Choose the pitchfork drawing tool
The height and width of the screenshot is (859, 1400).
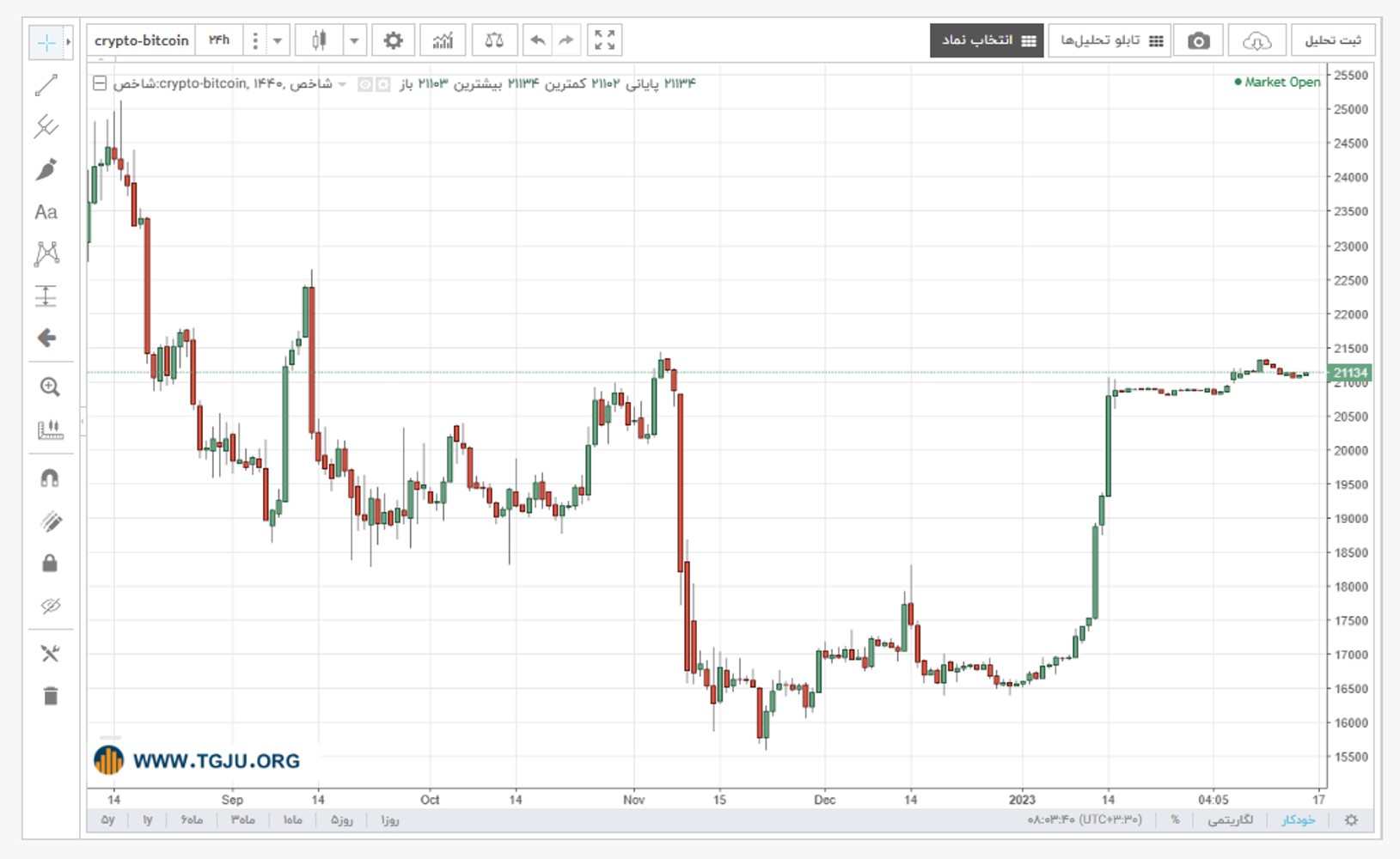pos(46,127)
